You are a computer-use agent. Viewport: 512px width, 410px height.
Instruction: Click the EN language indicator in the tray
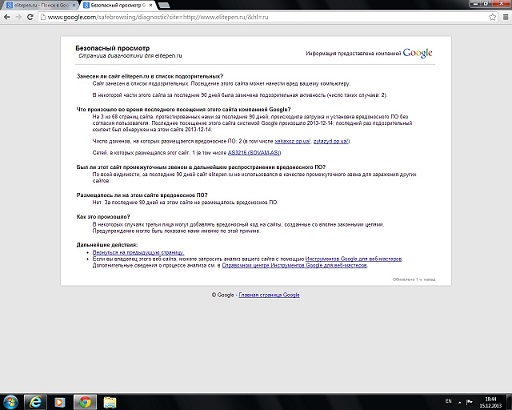(448, 401)
